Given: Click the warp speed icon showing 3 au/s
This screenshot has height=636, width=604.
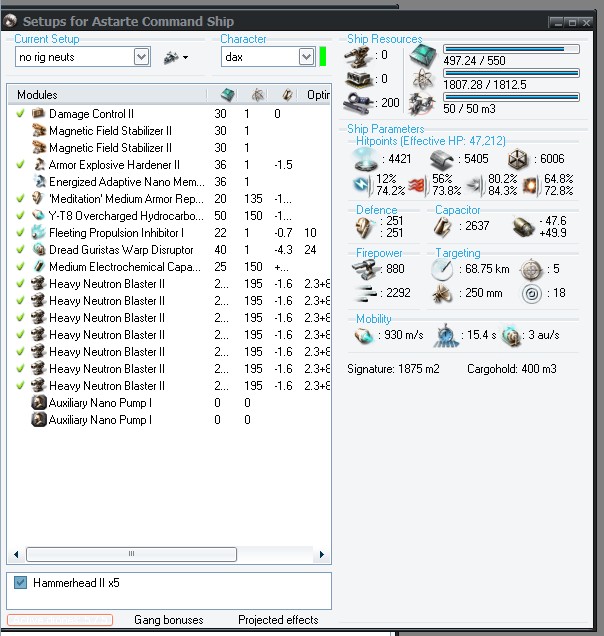Looking at the screenshot, I should pyautogui.click(x=510, y=335).
